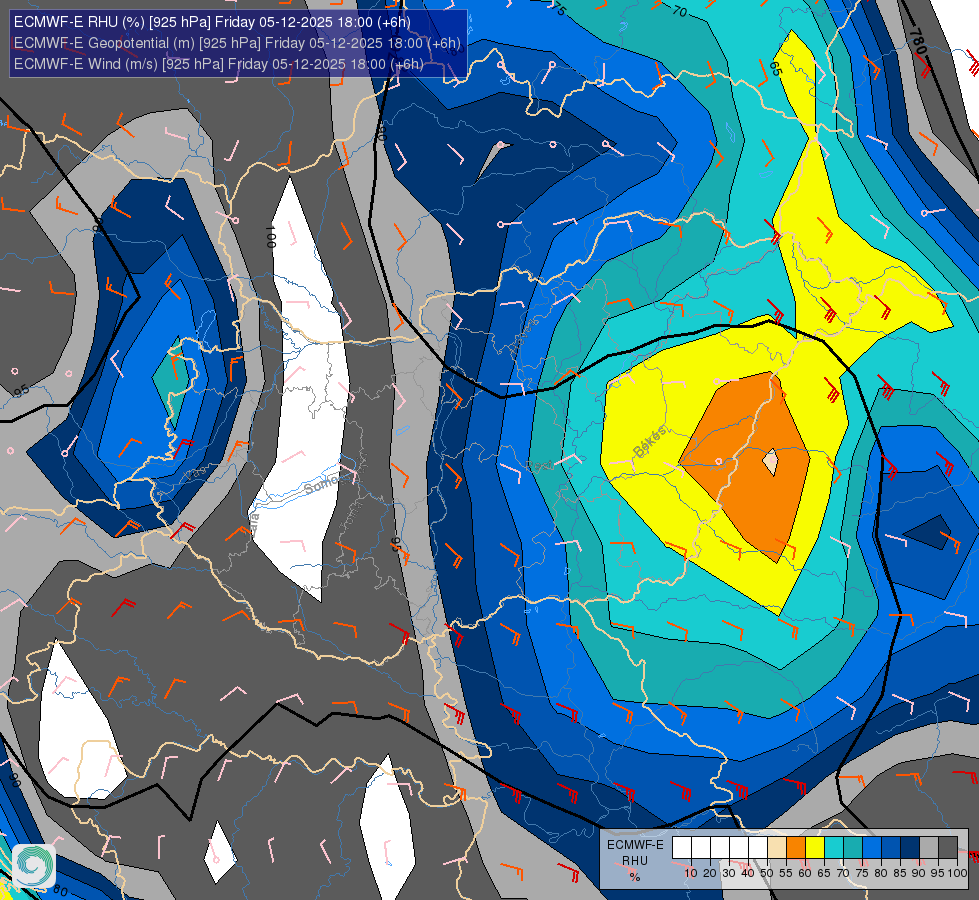Viewport: 979px width, 900px height.
Task: Click the legend tick label 100
Action: coord(957,873)
